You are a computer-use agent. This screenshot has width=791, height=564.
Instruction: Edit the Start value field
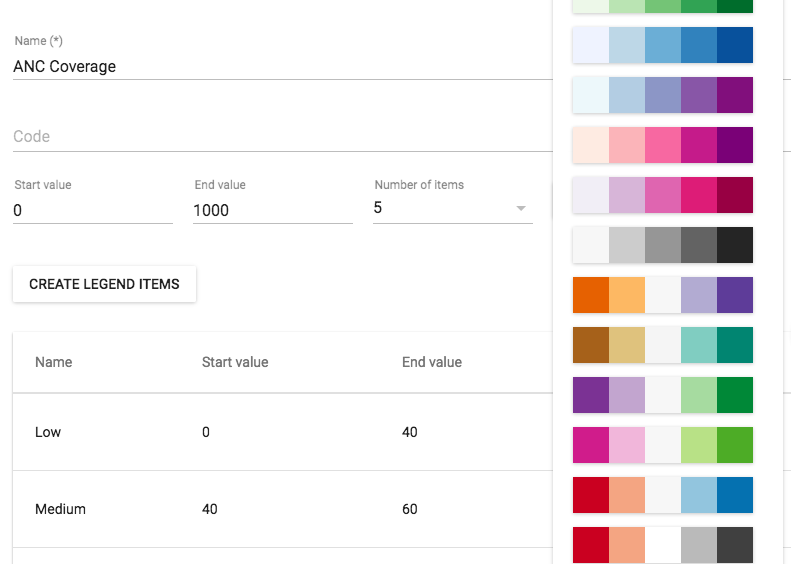(92, 210)
